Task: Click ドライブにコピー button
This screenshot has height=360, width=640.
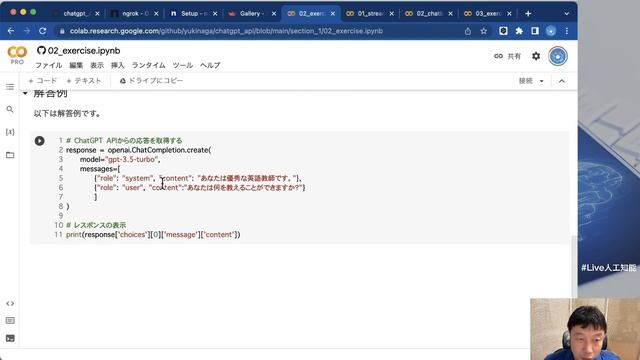Action: [x=151, y=81]
